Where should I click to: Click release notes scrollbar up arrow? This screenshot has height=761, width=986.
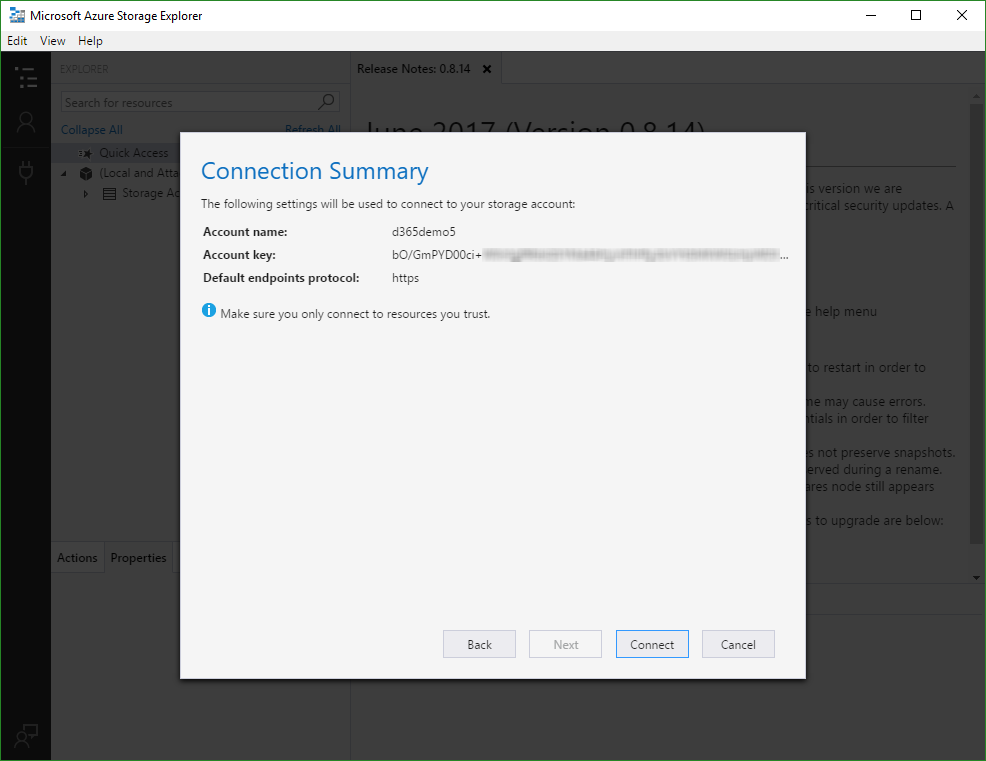(976, 97)
